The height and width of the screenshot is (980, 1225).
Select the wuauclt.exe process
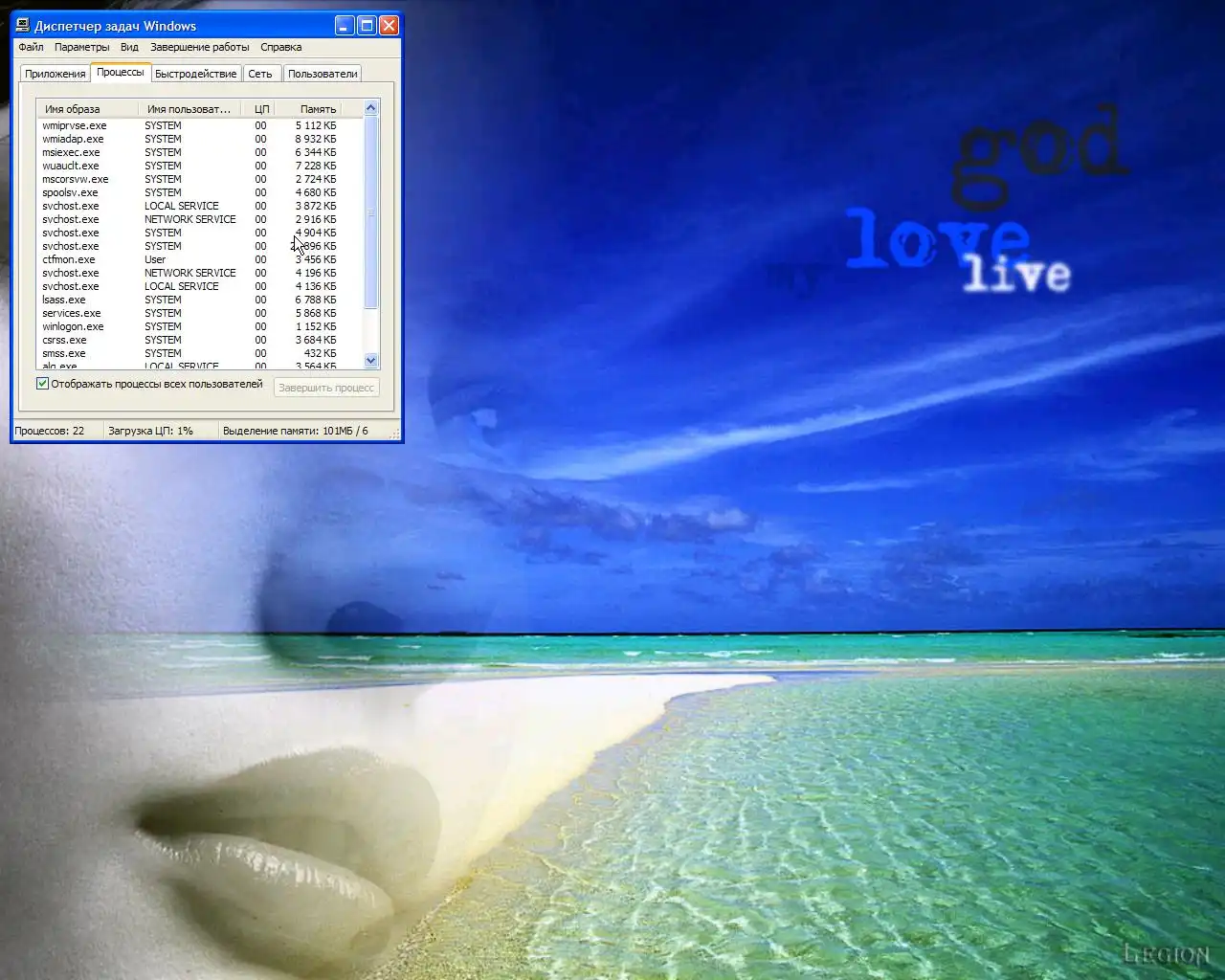tap(71, 166)
